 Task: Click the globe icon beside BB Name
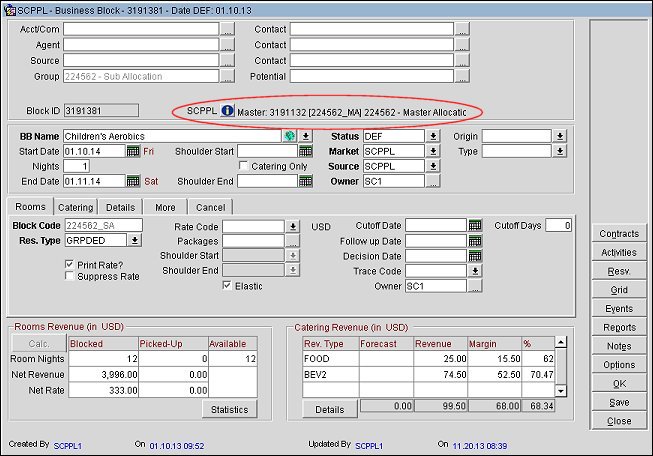tap(289, 136)
